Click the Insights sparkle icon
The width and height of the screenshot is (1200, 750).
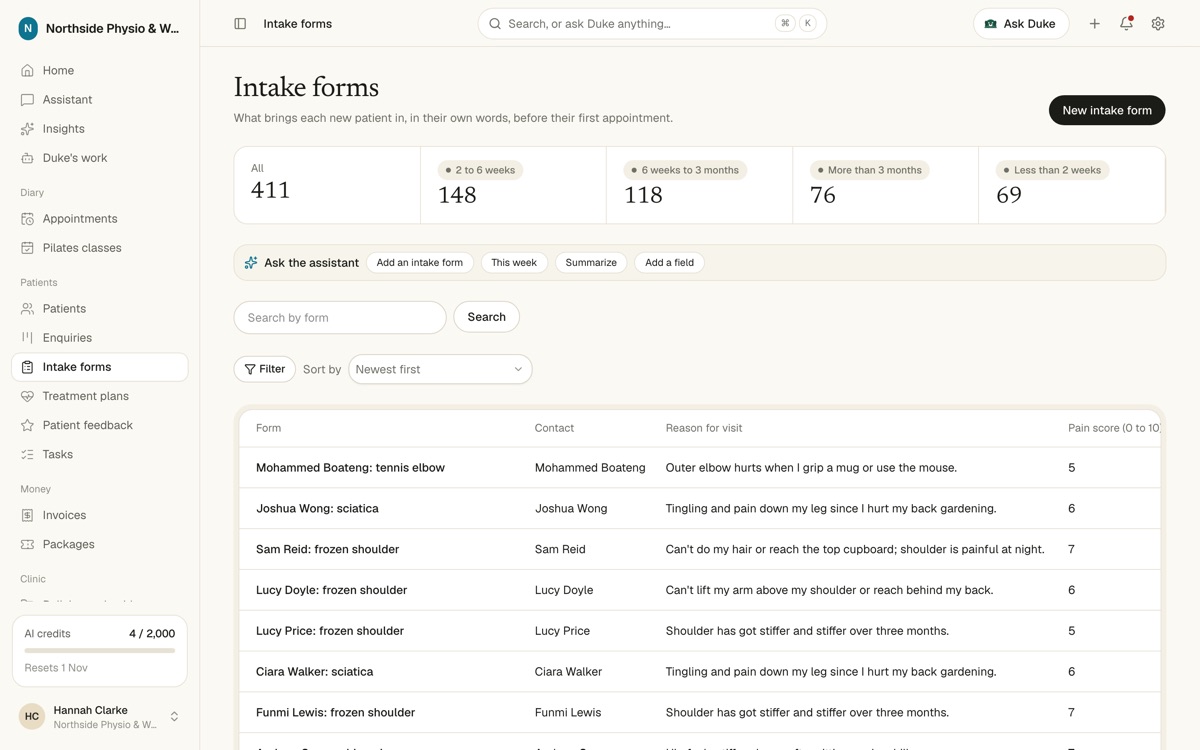click(x=27, y=129)
